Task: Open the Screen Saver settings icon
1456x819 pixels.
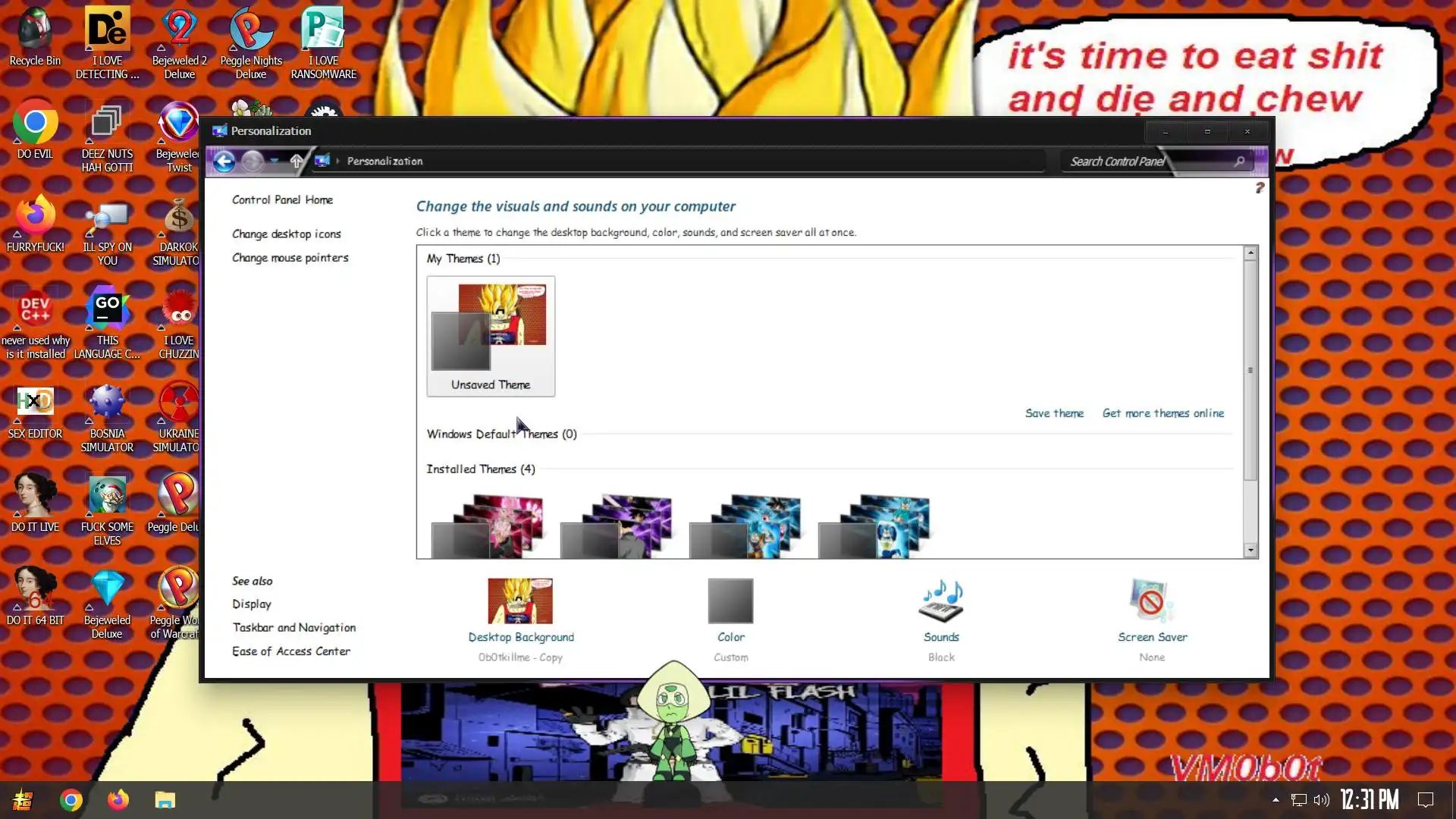Action: 1151,601
